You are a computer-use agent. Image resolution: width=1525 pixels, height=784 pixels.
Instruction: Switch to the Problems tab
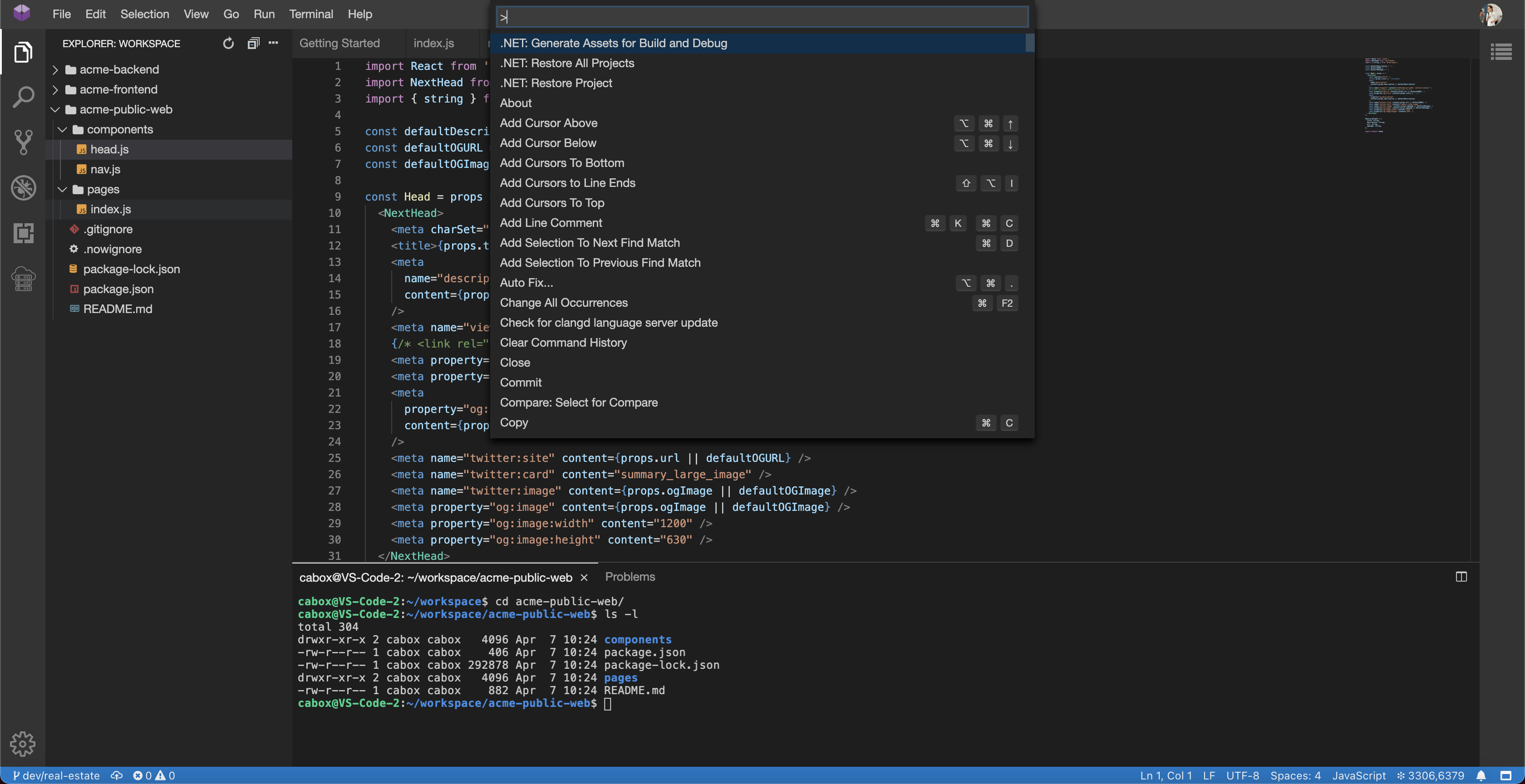(x=630, y=576)
